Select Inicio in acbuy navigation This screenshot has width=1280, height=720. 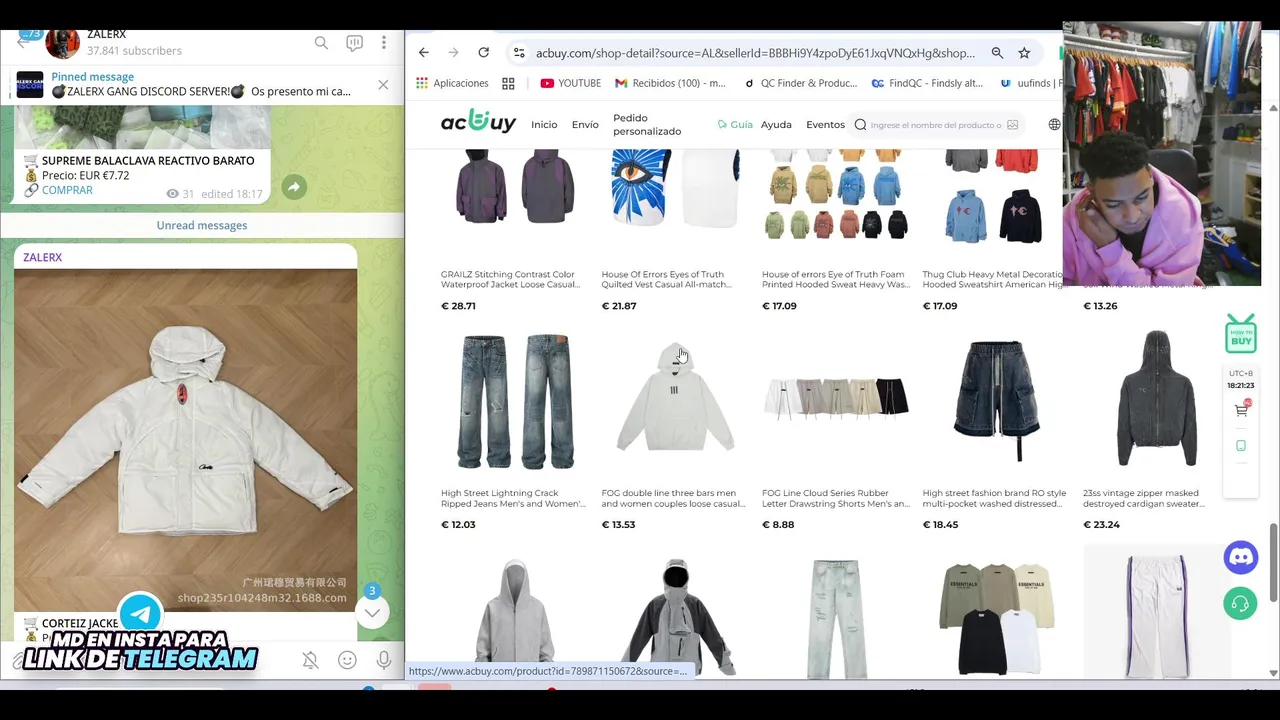pos(544,125)
